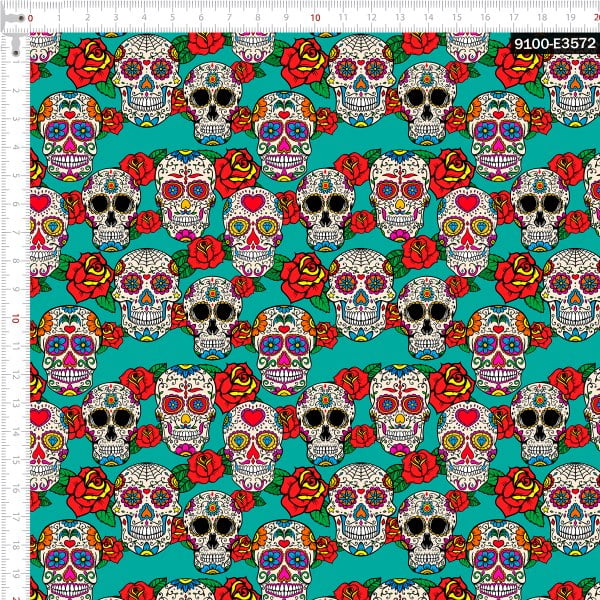The height and width of the screenshot is (600, 600).
Task: Click the 7 mark on the left ruler
Action: pos(17,233)
